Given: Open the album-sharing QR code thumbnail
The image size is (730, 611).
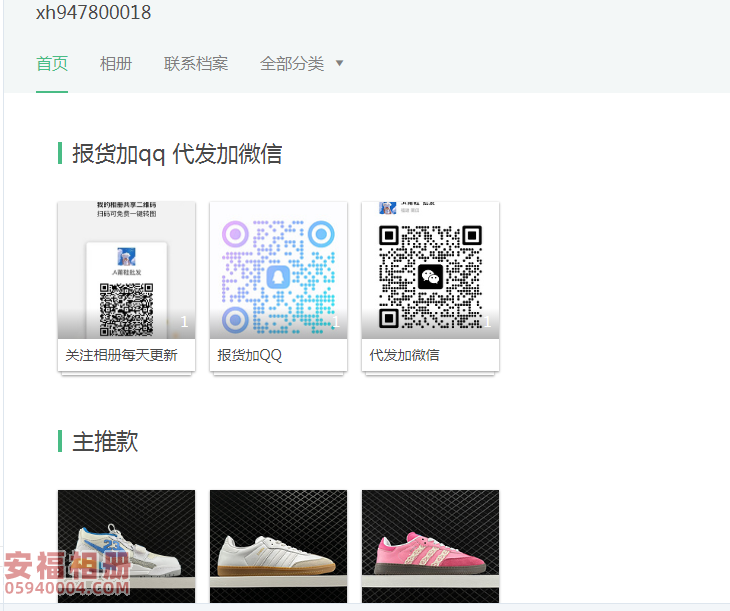Looking at the screenshot, I should 127,270.
